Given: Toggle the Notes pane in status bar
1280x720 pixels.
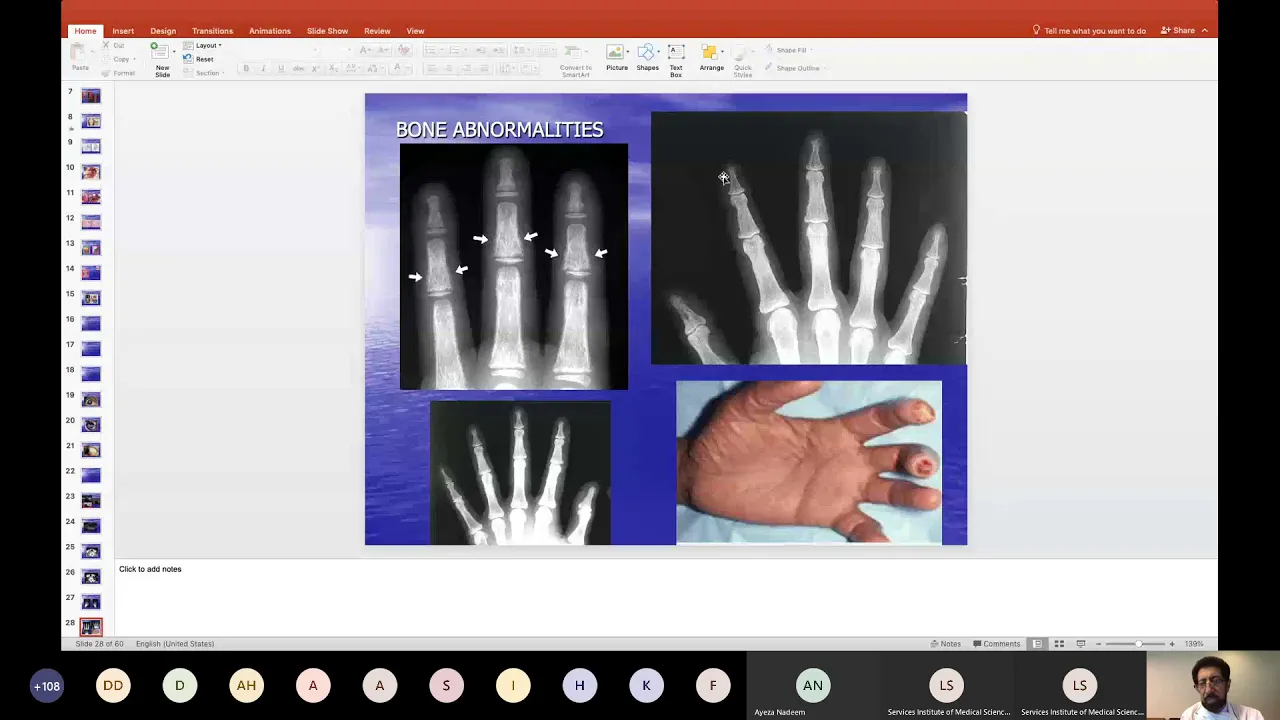Looking at the screenshot, I should tap(945, 644).
